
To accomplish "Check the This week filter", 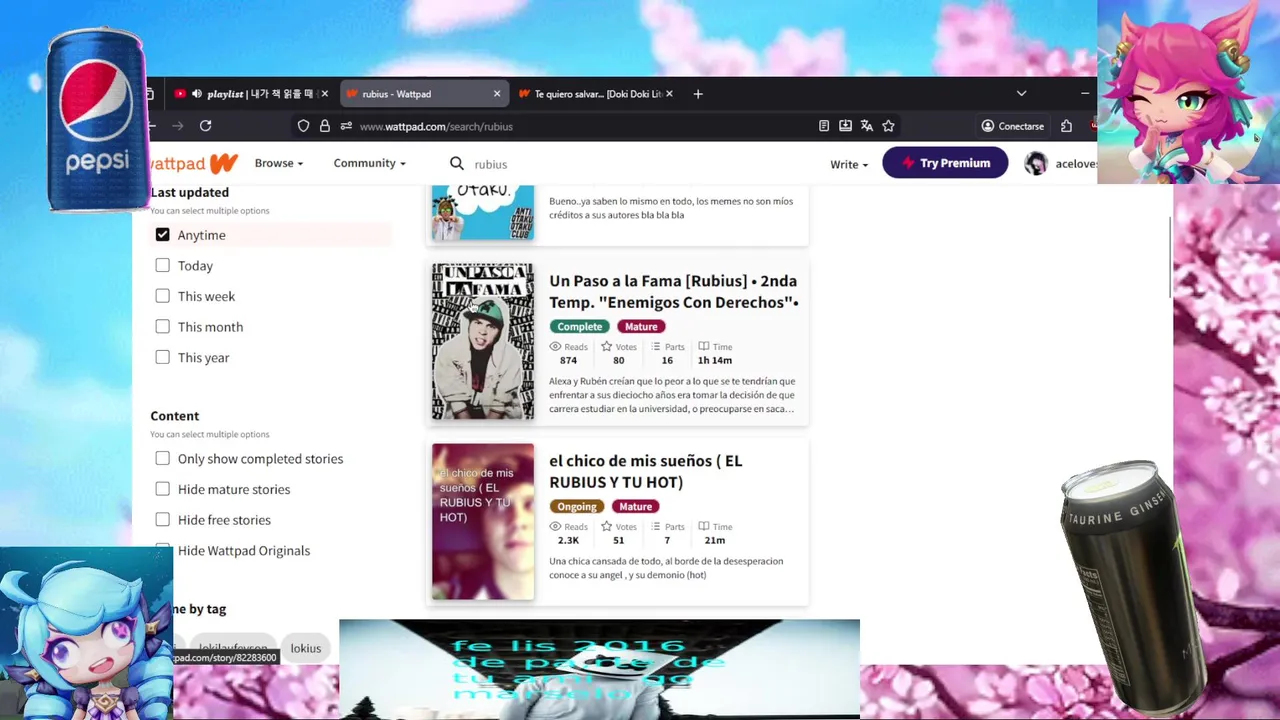I will pos(162,296).
